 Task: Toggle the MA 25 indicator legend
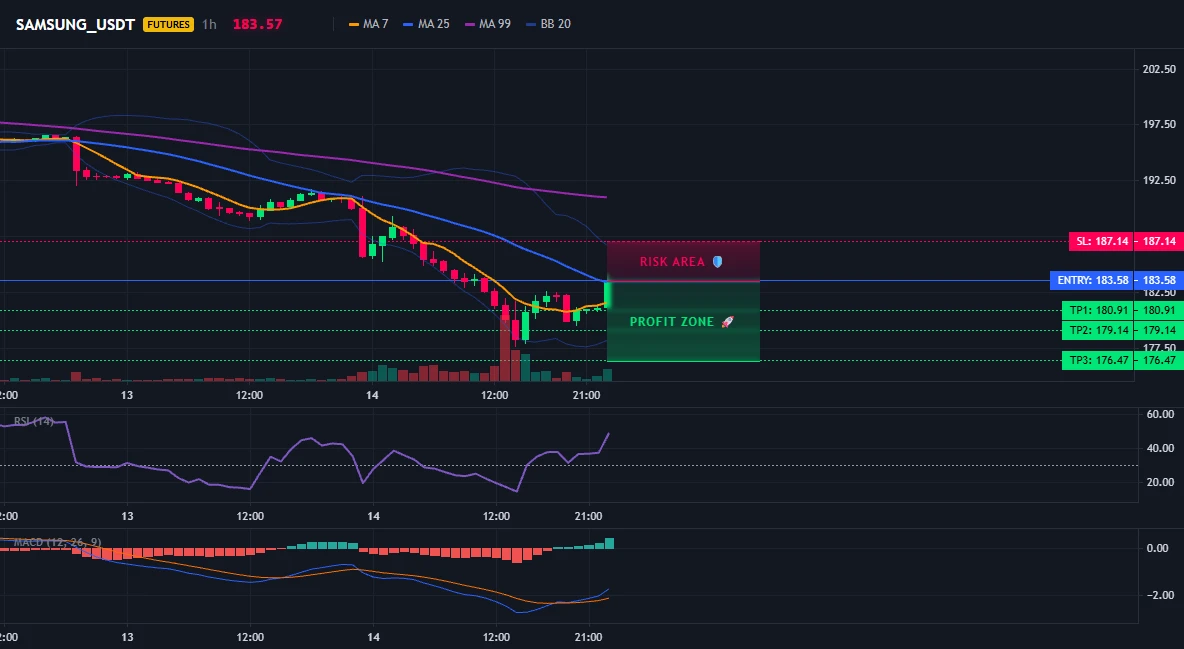click(427, 24)
